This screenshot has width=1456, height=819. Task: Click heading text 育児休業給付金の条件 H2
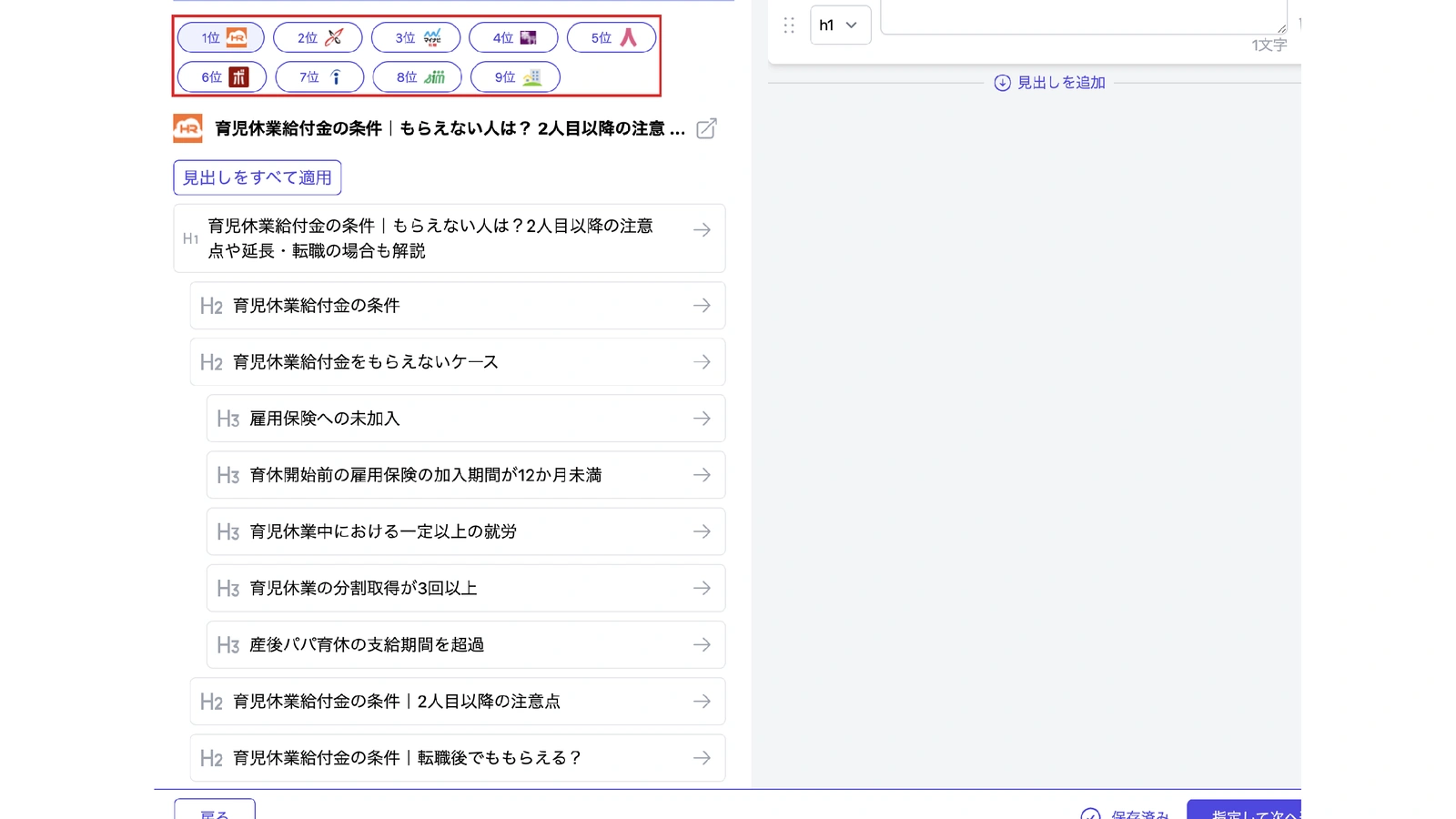(317, 306)
